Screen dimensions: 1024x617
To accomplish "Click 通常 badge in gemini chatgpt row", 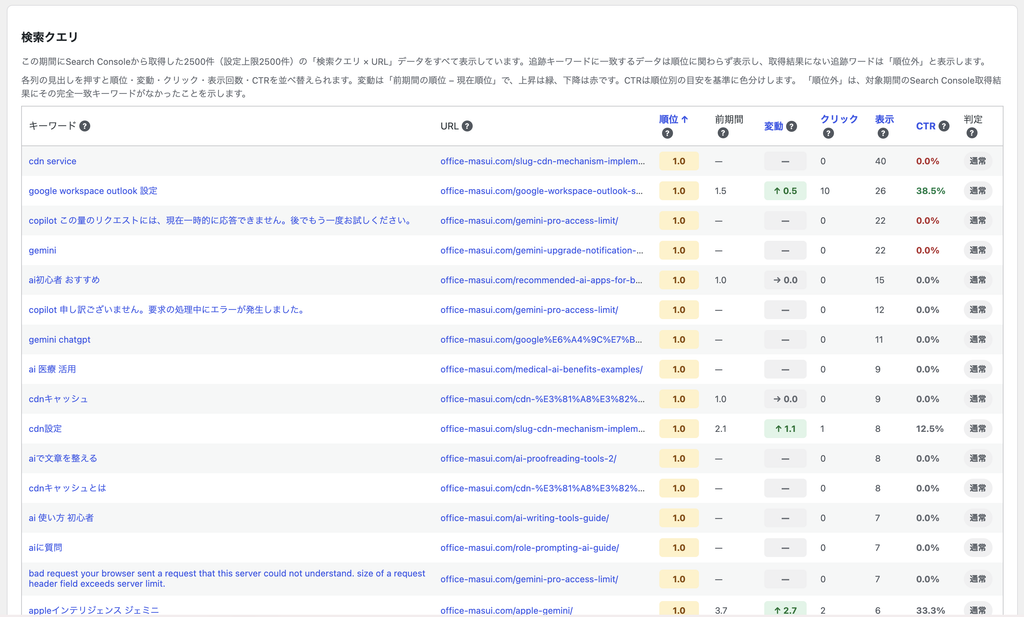I will click(978, 340).
